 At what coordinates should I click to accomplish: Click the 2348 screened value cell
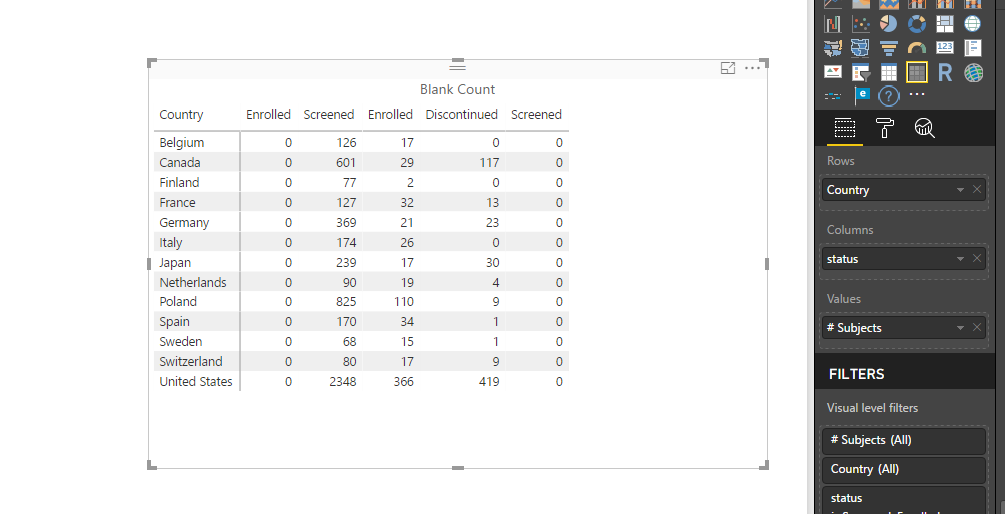point(343,382)
